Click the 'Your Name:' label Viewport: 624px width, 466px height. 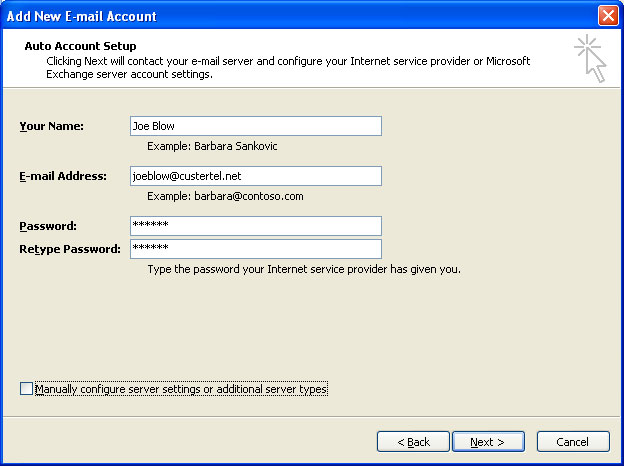click(52, 126)
